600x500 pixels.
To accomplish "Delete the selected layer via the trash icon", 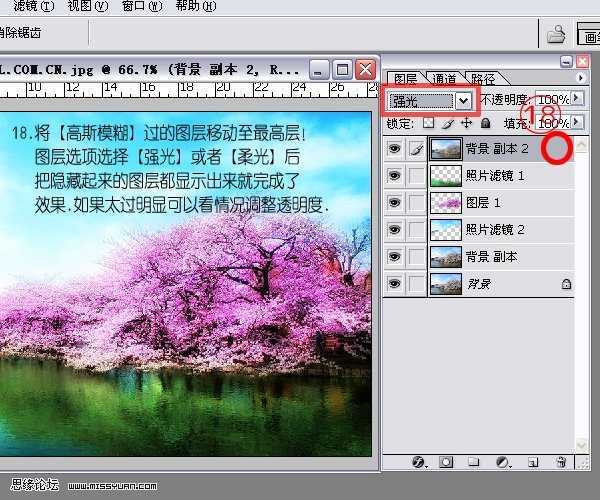I will coord(561,462).
